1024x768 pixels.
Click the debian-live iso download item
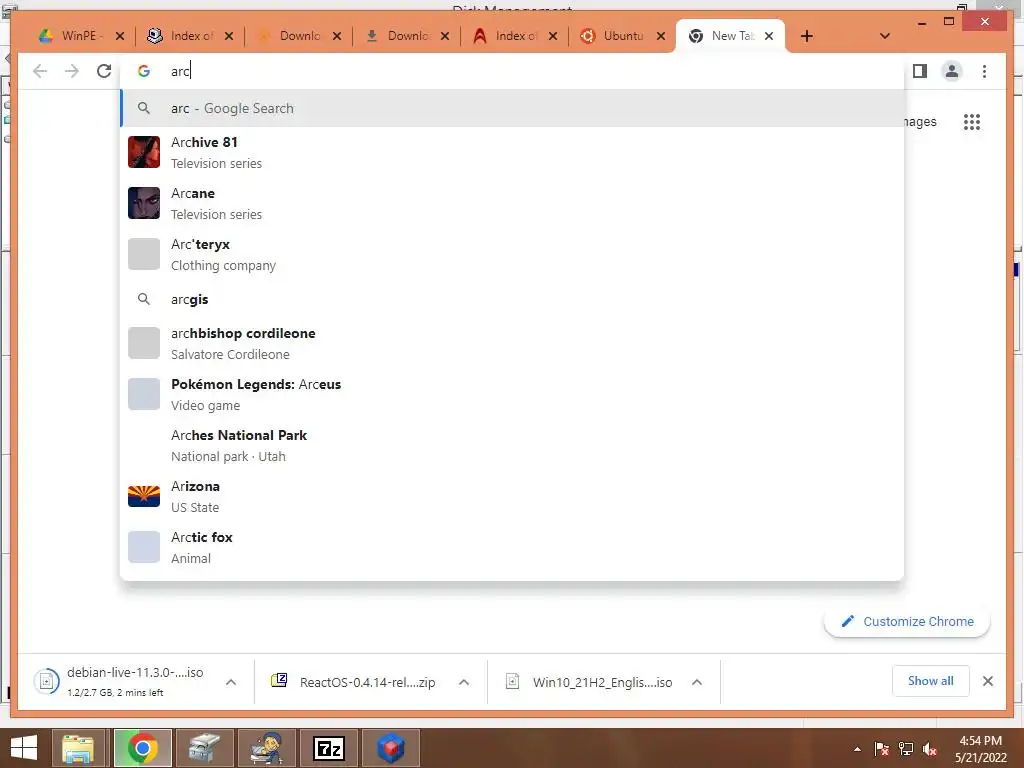point(121,682)
